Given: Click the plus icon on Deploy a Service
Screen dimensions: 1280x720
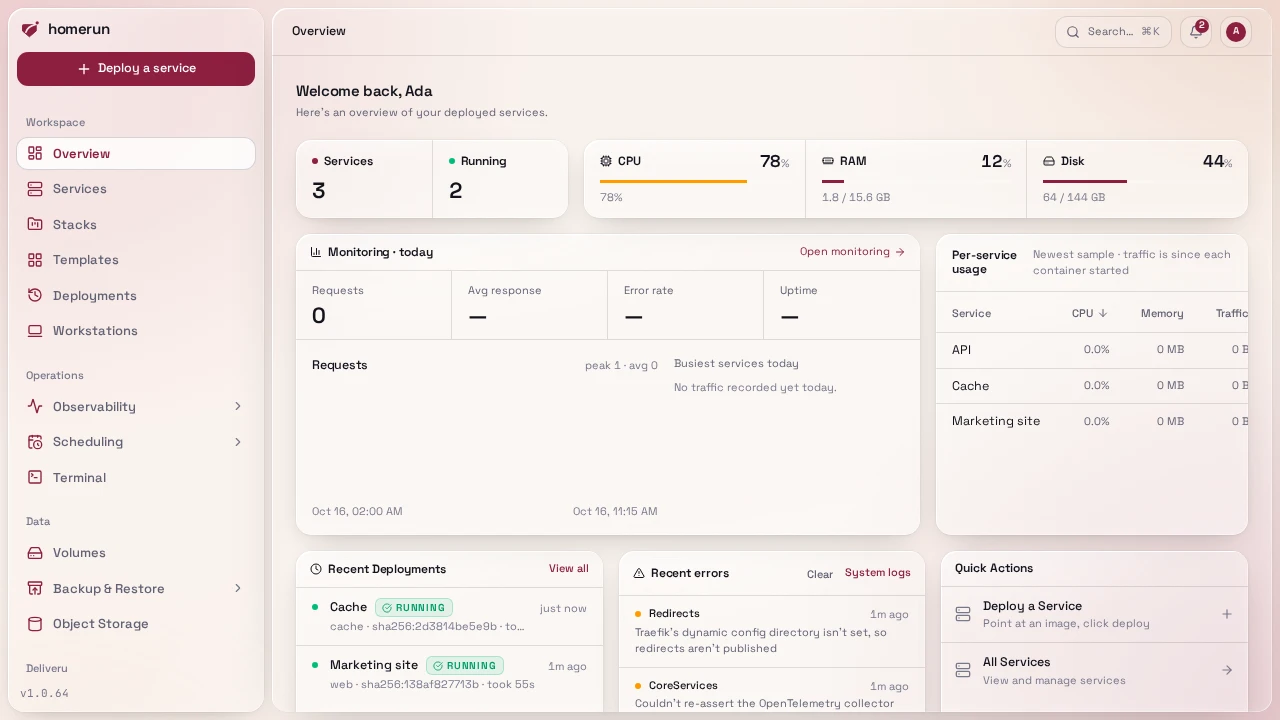Looking at the screenshot, I should [1227, 614].
